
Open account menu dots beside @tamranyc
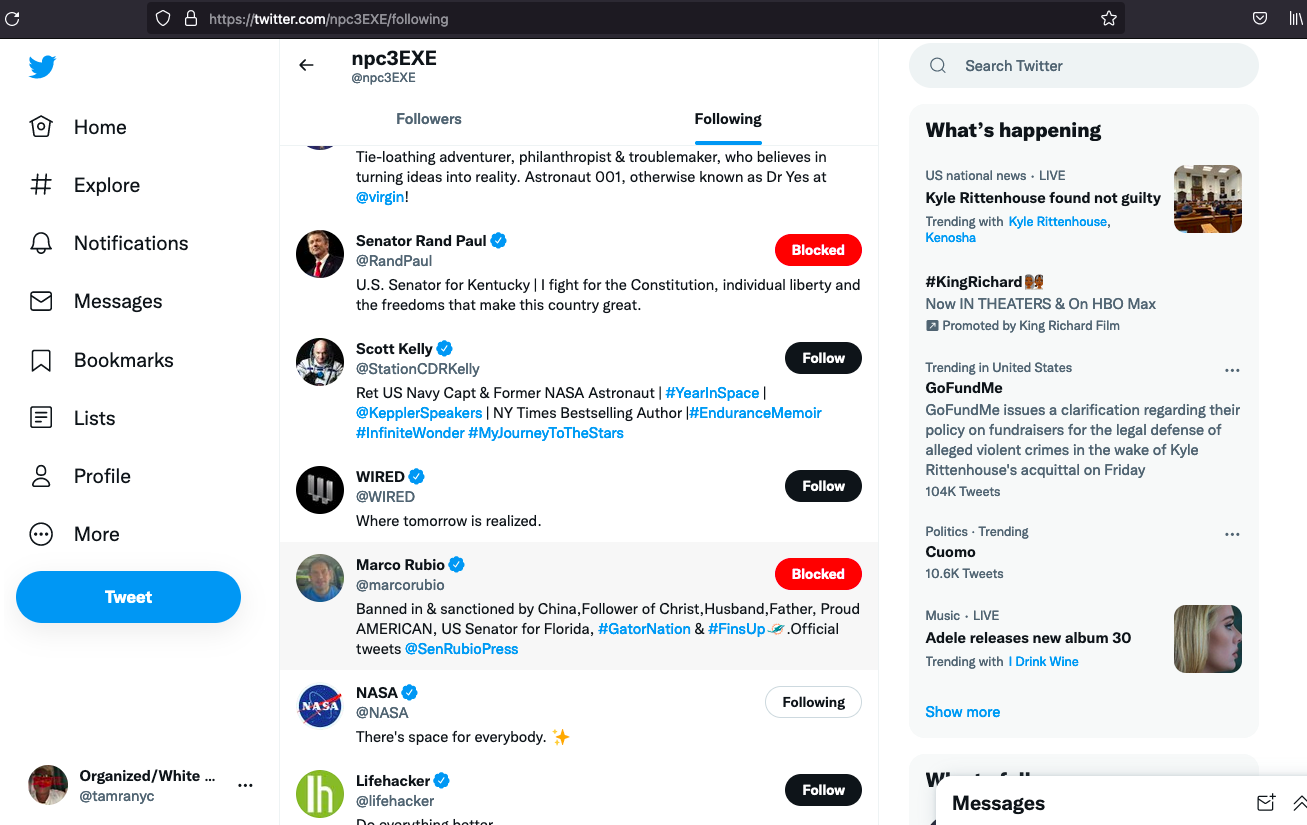pyautogui.click(x=245, y=786)
